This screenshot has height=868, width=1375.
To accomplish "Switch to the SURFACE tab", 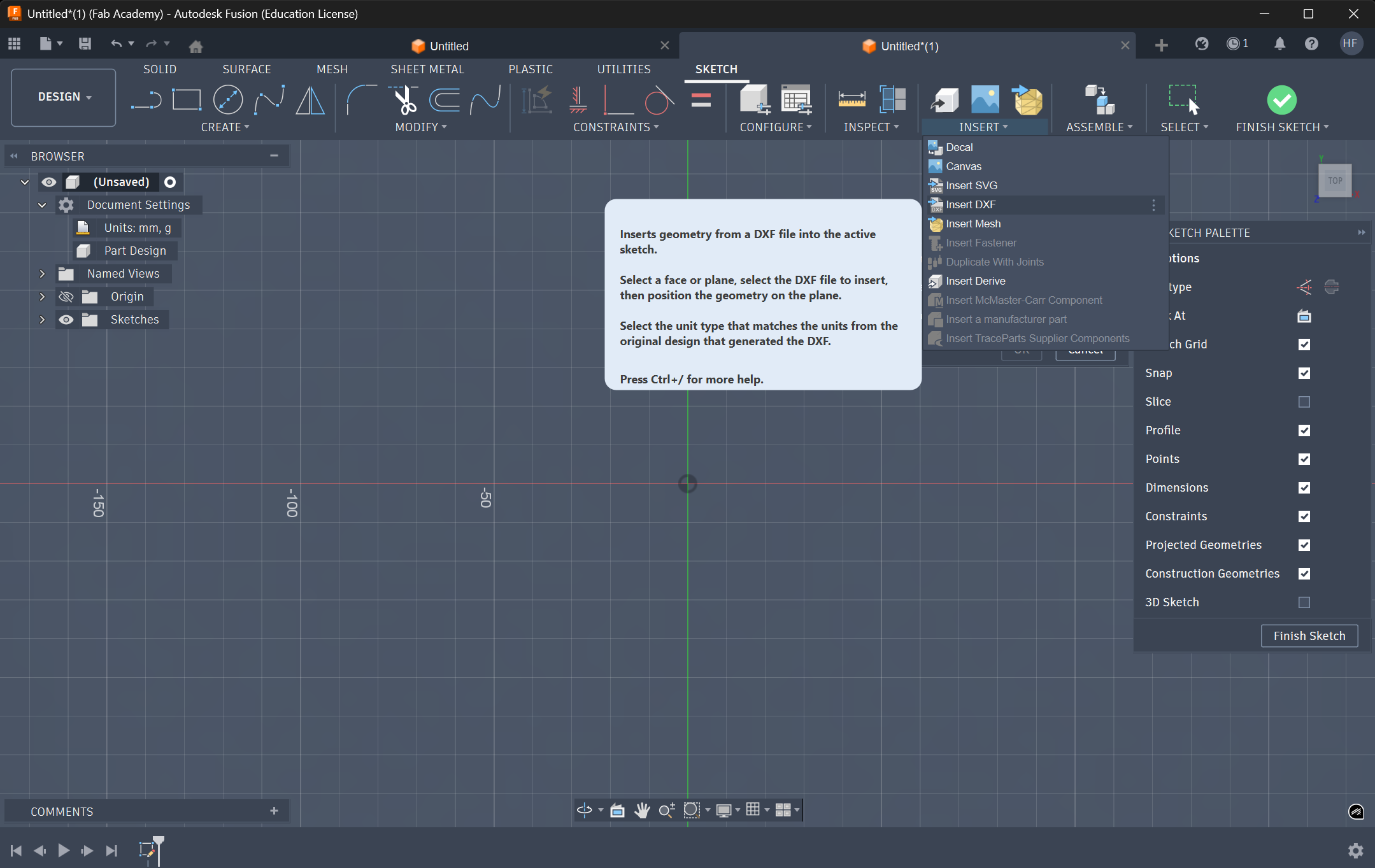I will pos(246,69).
